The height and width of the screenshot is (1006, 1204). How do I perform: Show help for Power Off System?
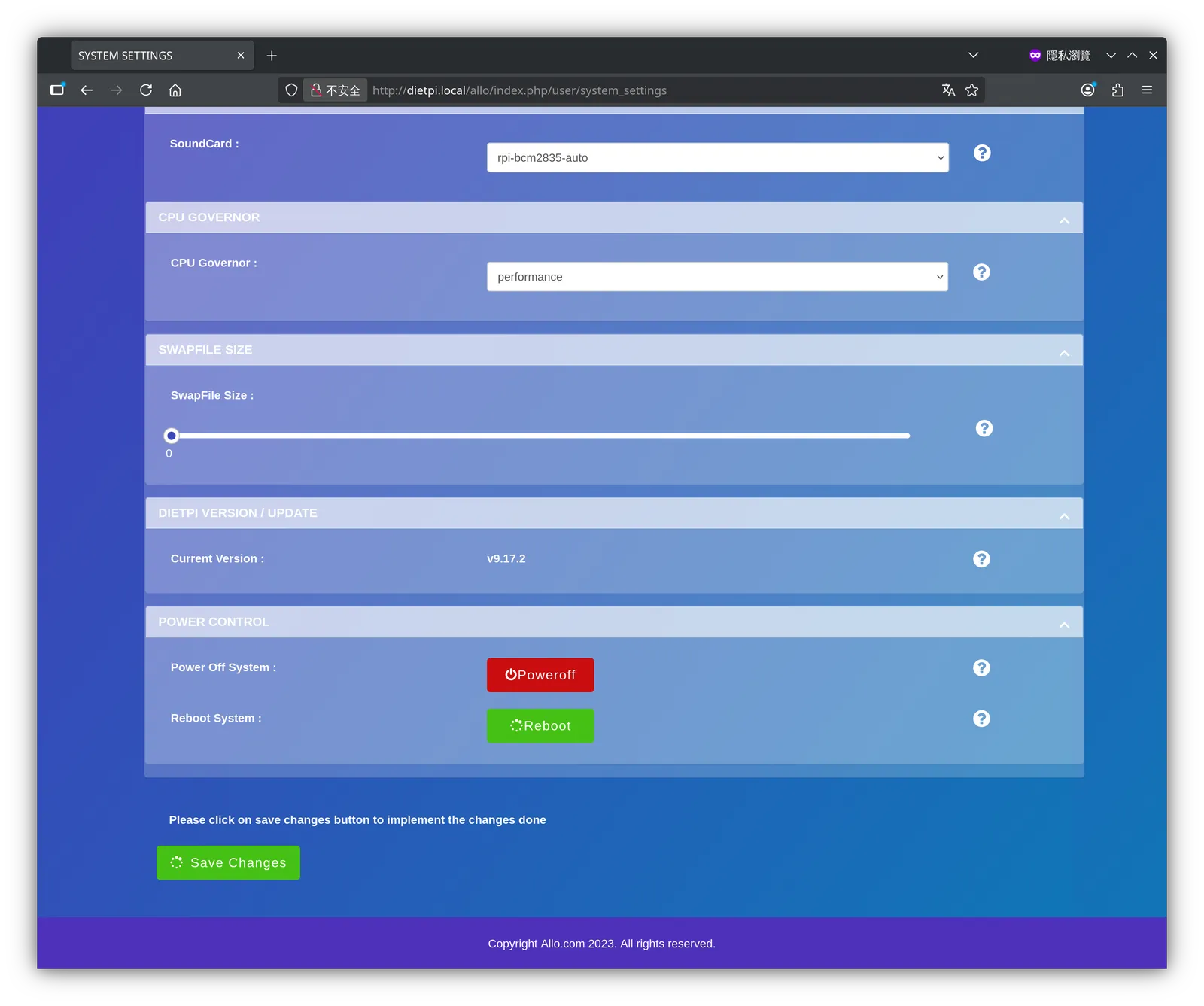(x=981, y=667)
